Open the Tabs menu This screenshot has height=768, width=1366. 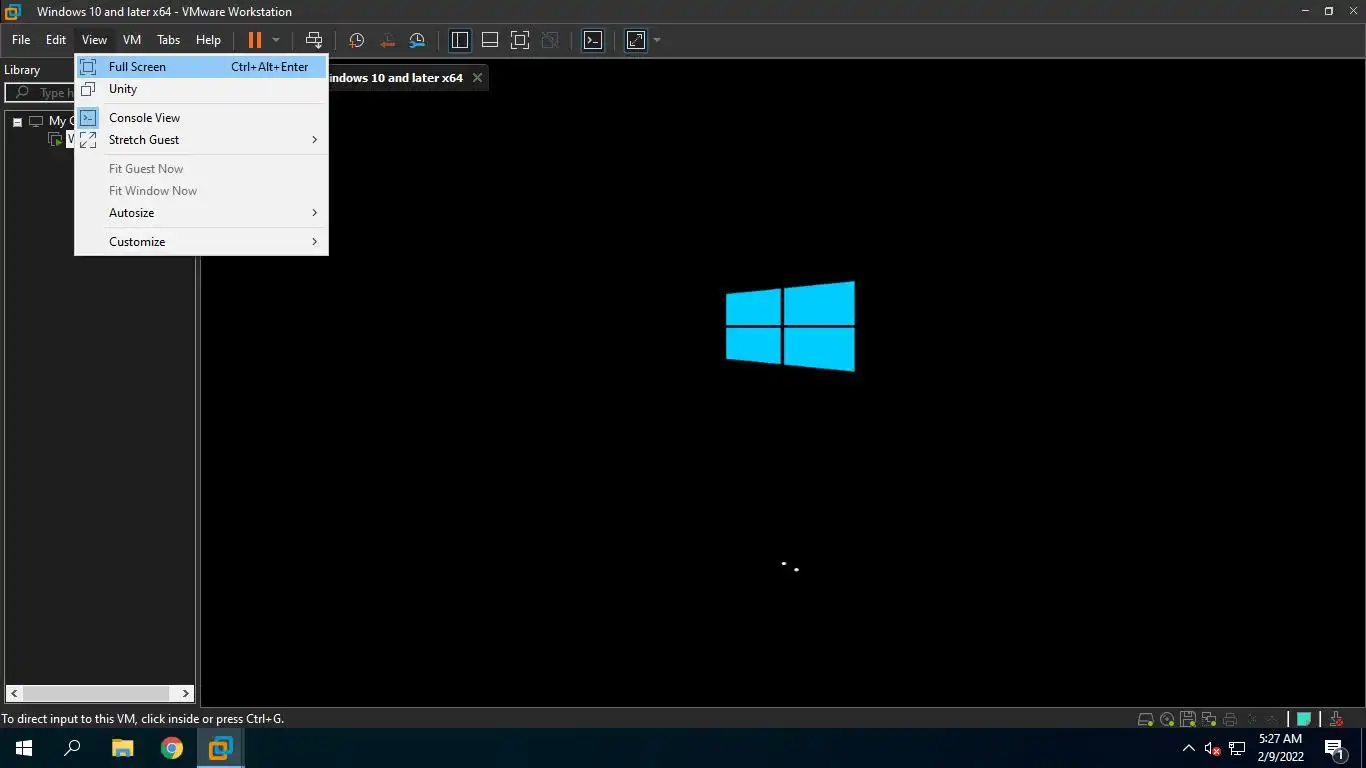[168, 40]
